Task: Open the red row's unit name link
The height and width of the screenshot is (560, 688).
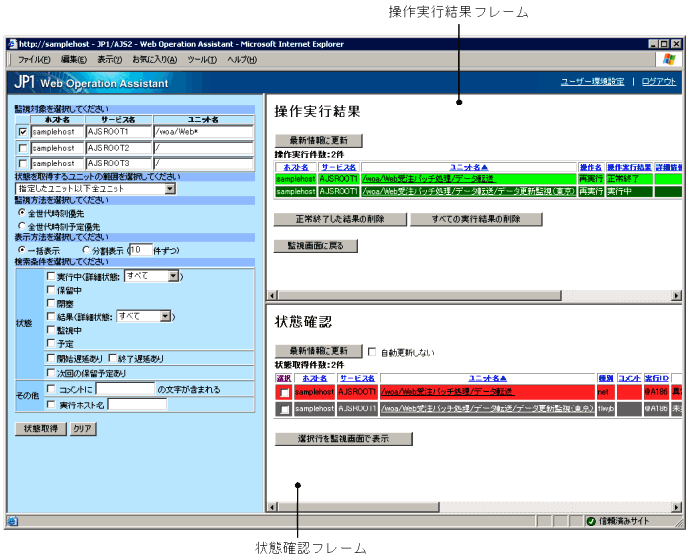Action: click(x=448, y=391)
